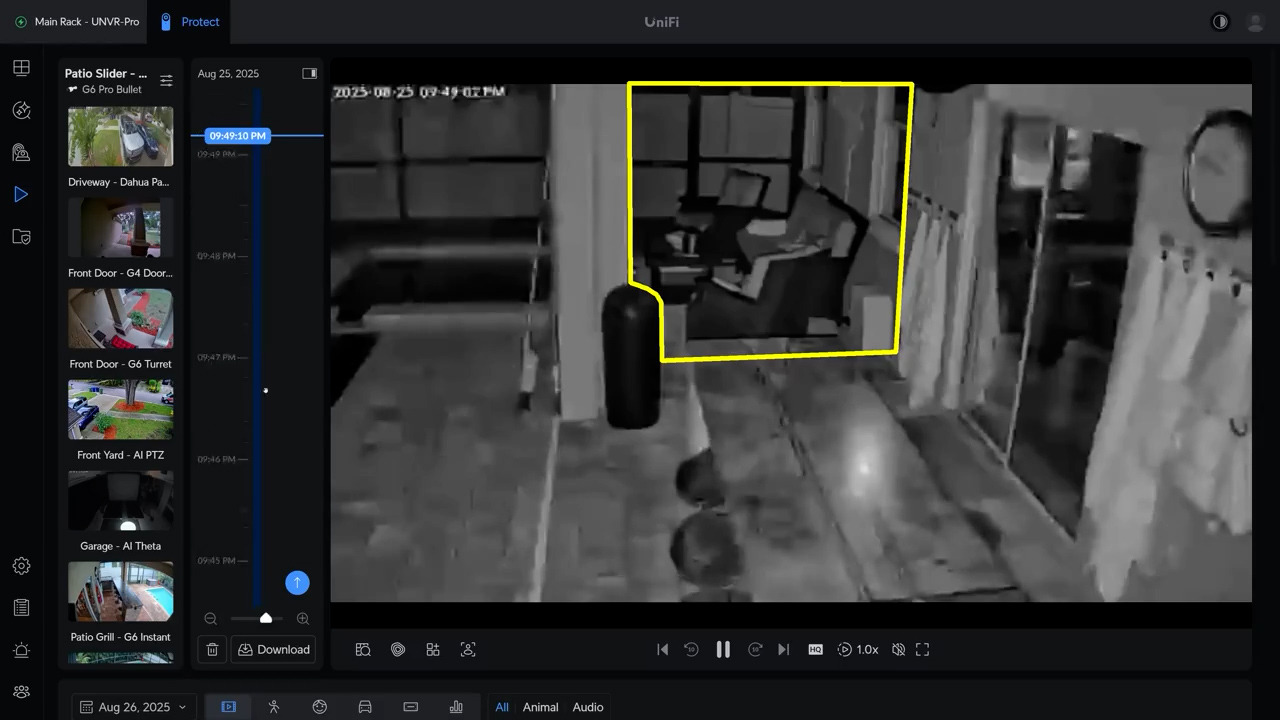1280x720 pixels.
Task: Click the timeline zoom in magnifier
Action: tap(303, 619)
